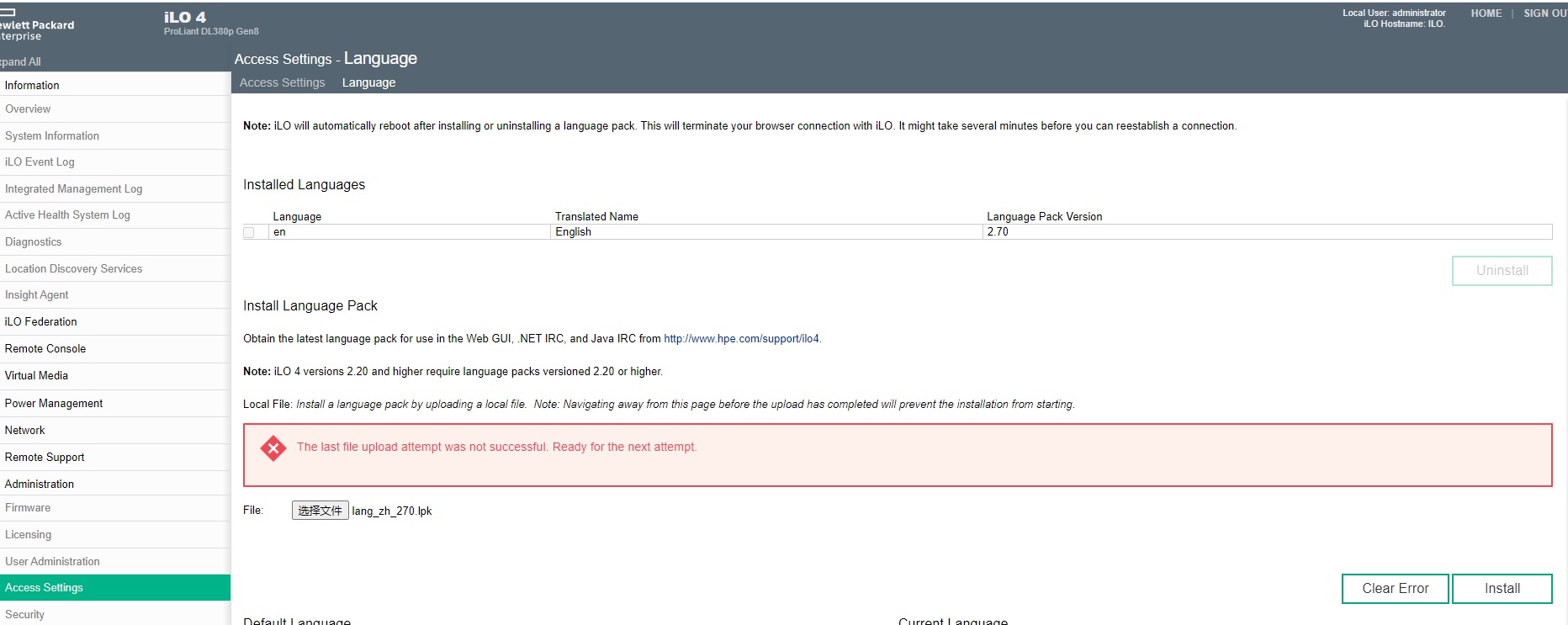Click the selected file name lang_zh_270.lpk
Viewport: 1568px width, 625px height.
point(392,511)
